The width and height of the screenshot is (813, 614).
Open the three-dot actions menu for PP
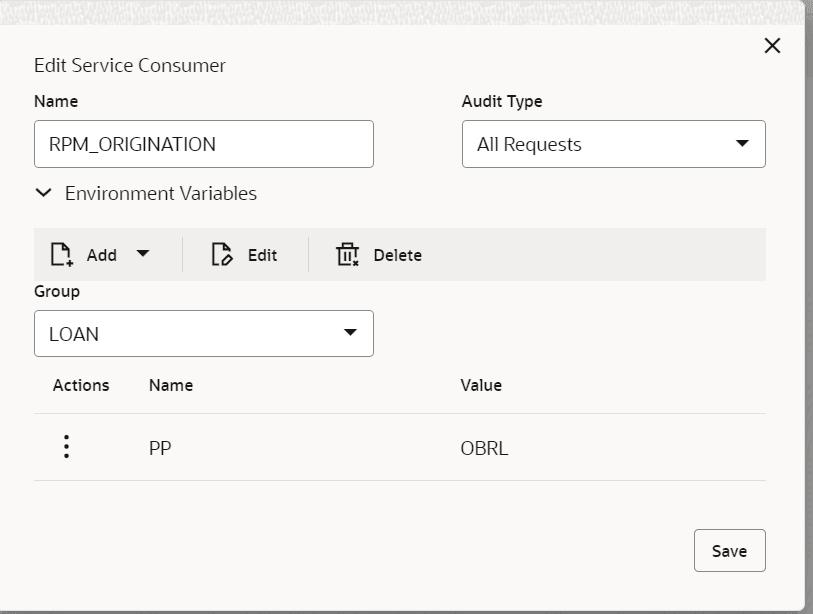click(66, 447)
